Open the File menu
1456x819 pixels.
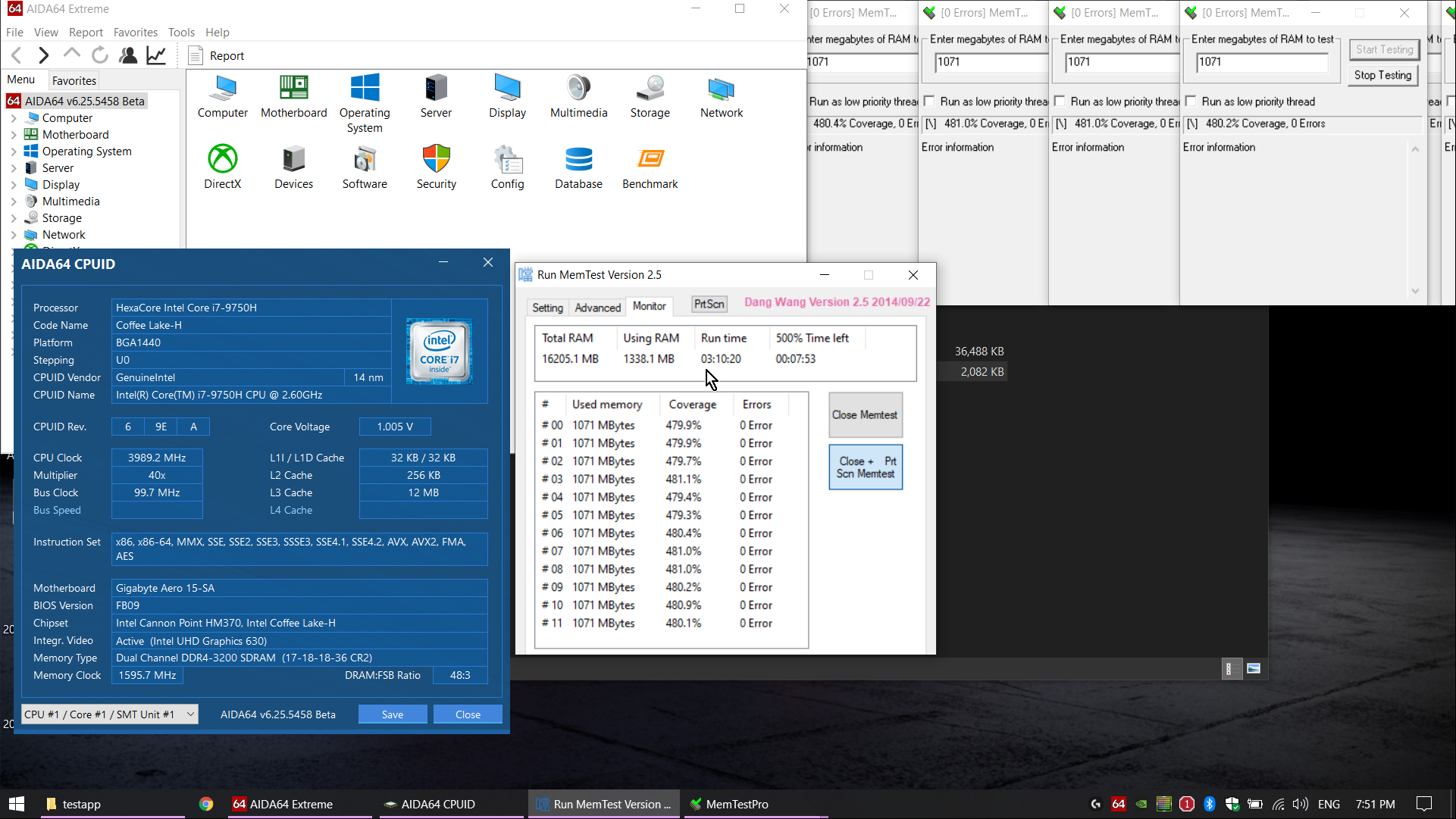click(14, 32)
